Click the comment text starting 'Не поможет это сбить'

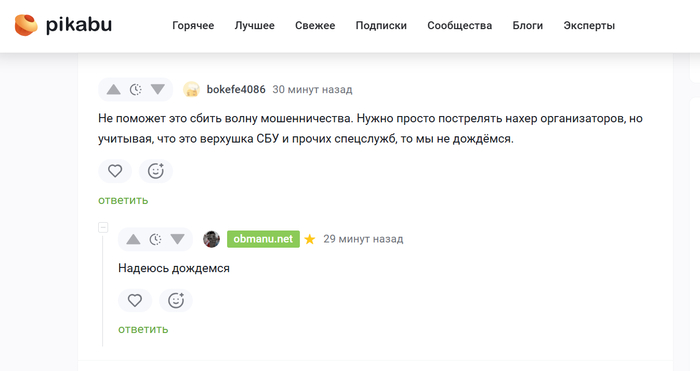click(371, 129)
